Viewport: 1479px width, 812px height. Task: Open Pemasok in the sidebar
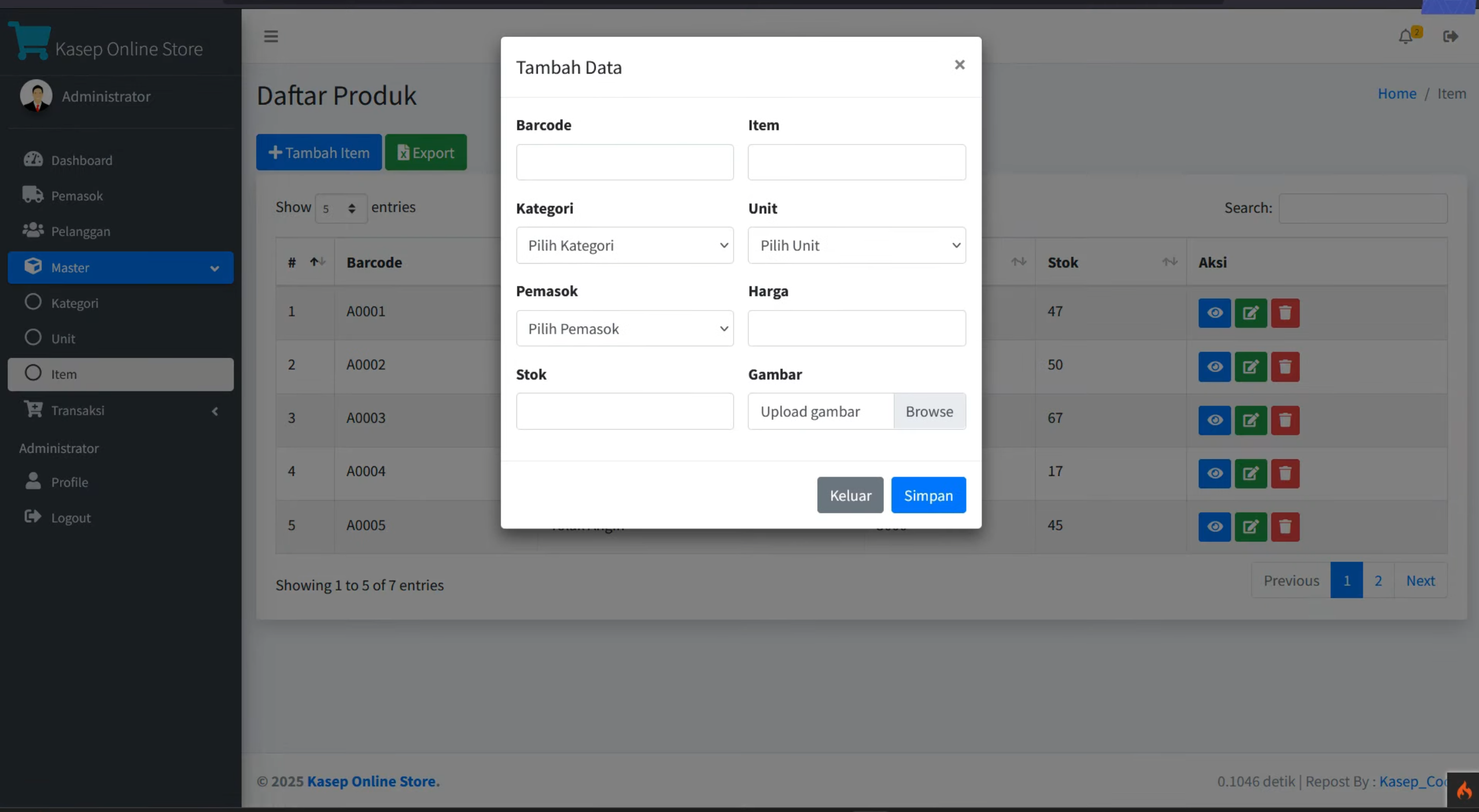click(120, 195)
